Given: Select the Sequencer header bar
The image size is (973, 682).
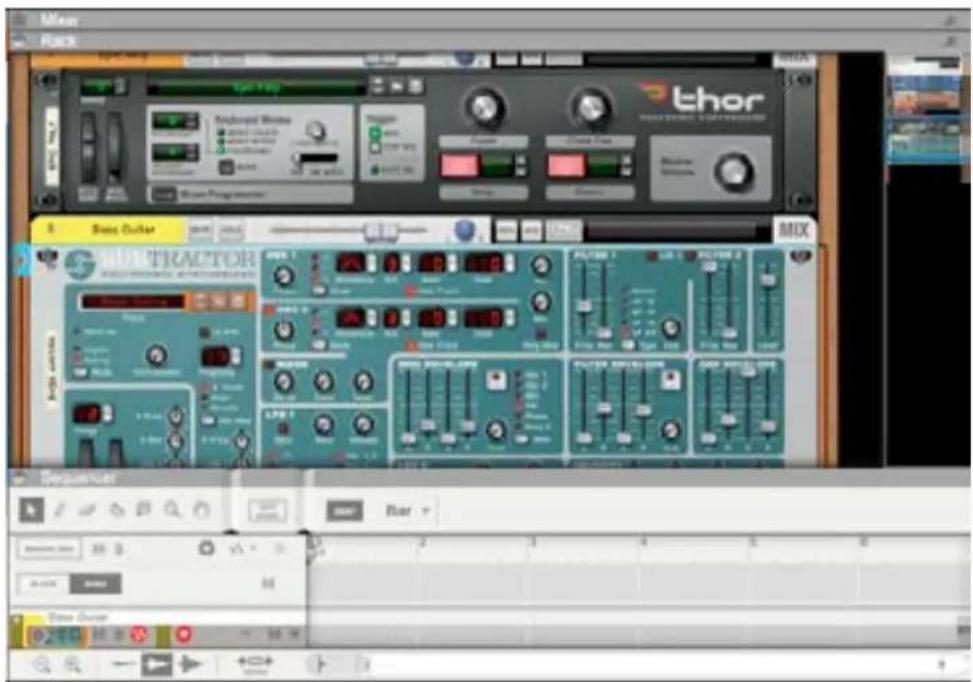Looking at the screenshot, I should tap(489, 478).
